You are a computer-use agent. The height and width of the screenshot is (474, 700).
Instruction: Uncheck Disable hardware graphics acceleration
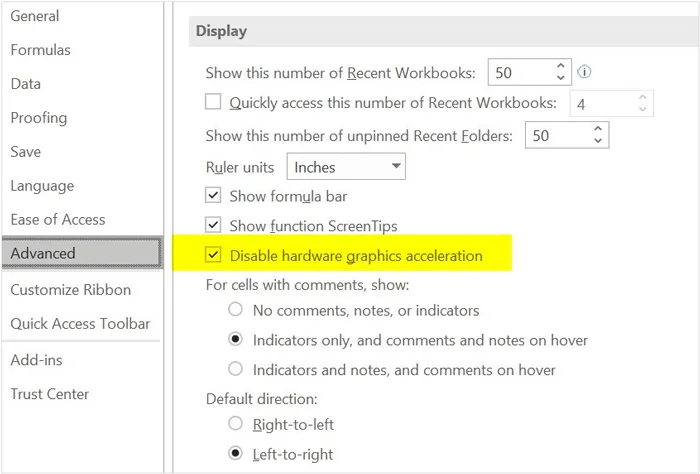[x=213, y=255]
